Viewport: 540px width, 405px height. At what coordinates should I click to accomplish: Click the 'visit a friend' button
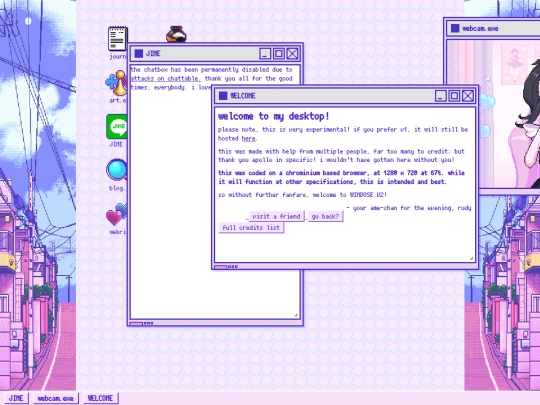pos(276,216)
